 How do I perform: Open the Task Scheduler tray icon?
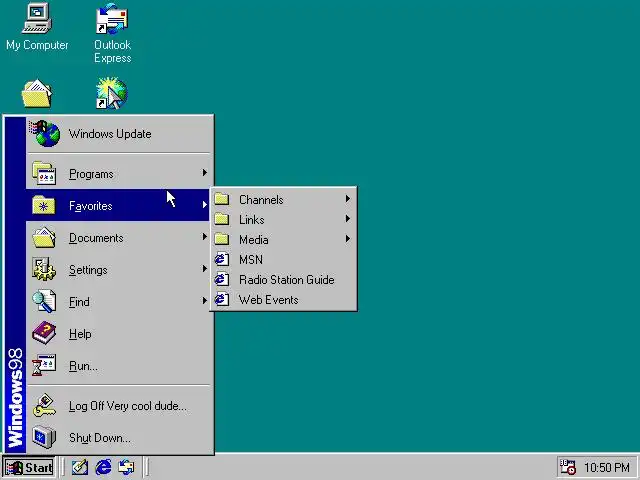567,467
